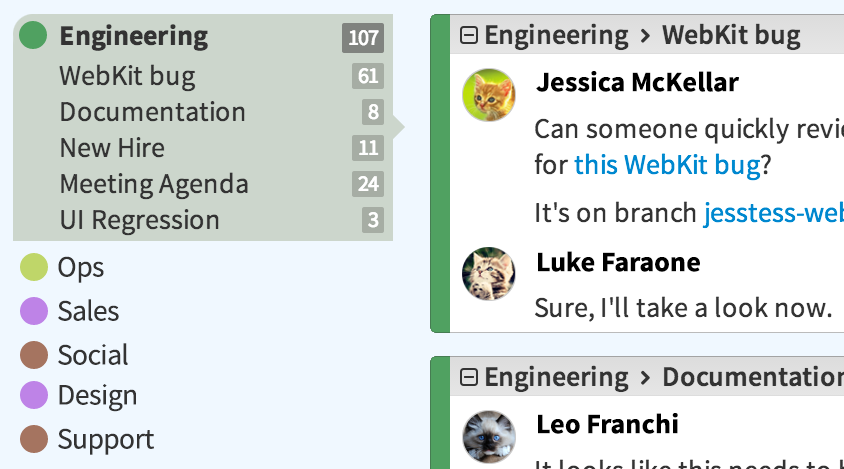This screenshot has width=844, height=469.
Task: Click Leo Franchi's avatar picture
Action: click(489, 437)
